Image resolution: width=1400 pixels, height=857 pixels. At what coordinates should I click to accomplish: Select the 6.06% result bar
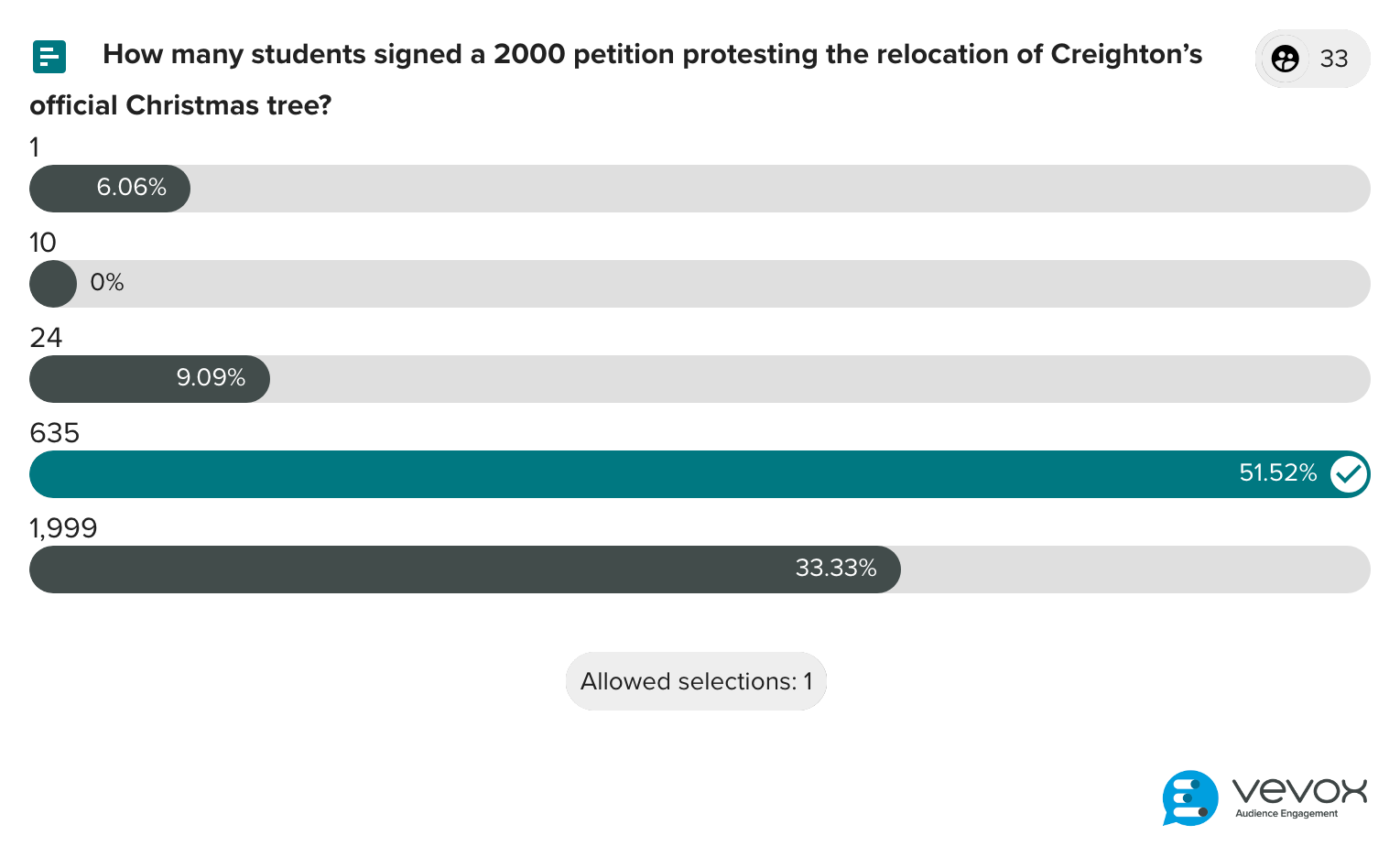pyautogui.click(x=110, y=189)
